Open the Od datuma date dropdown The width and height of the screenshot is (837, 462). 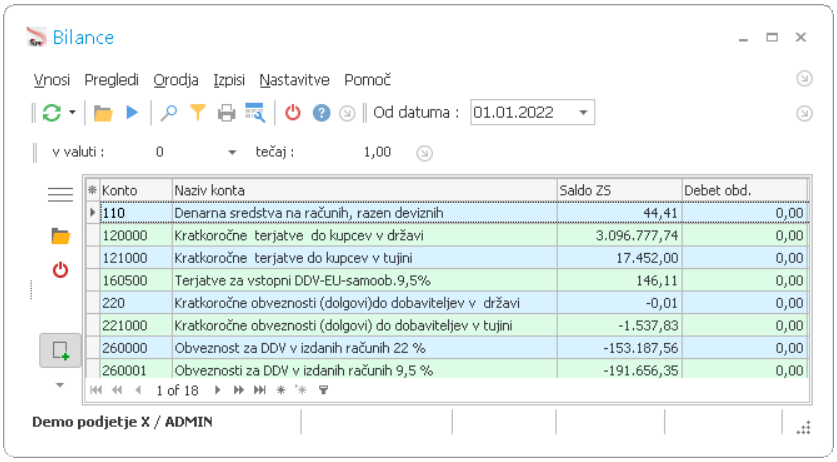[x=583, y=113]
